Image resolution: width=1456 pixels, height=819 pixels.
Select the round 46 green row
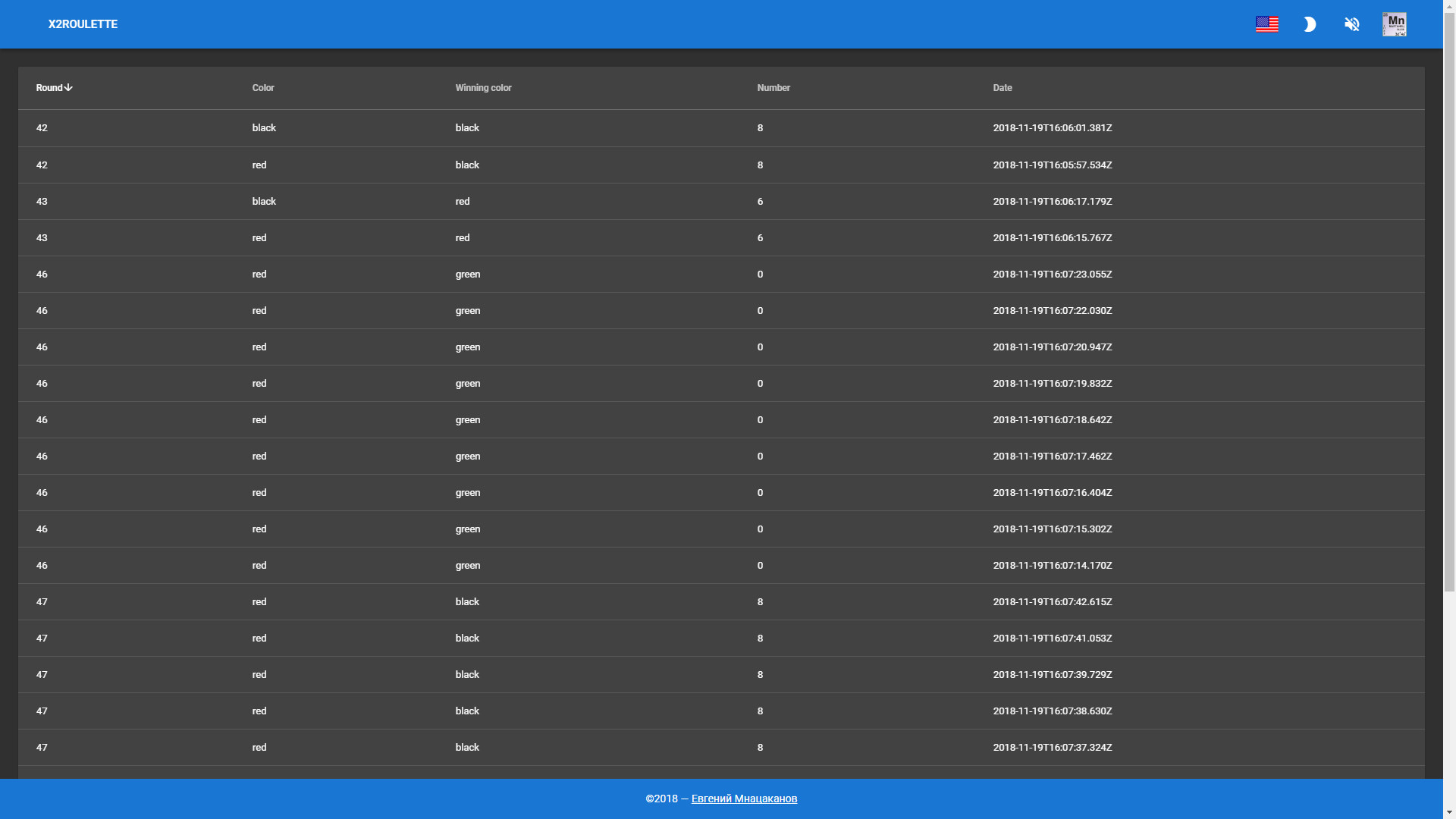tap(468, 274)
